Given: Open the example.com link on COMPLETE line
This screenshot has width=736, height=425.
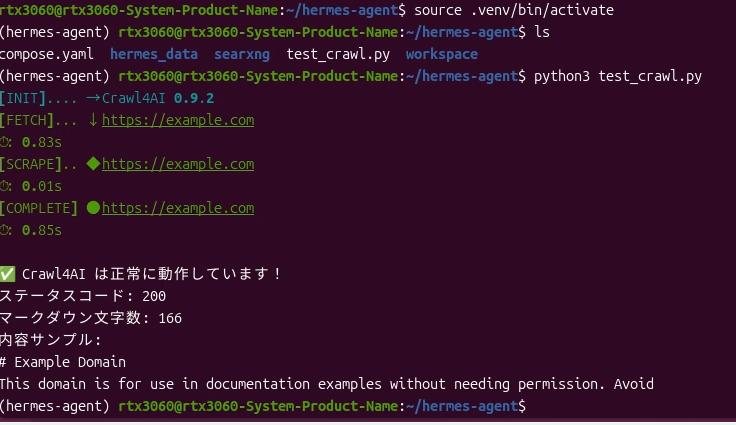Looking at the screenshot, I should coord(178,208).
